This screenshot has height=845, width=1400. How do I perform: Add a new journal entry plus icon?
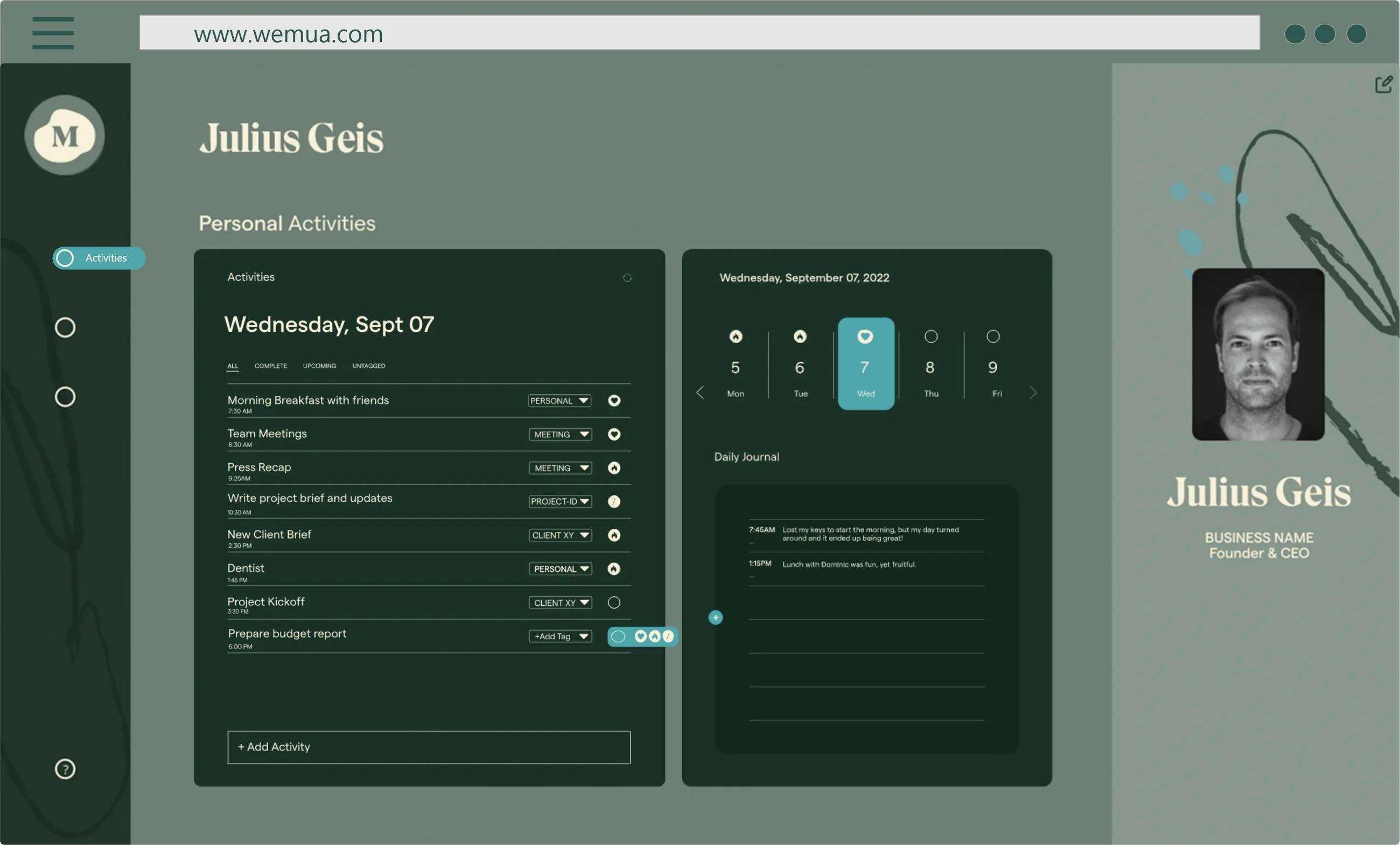click(715, 617)
